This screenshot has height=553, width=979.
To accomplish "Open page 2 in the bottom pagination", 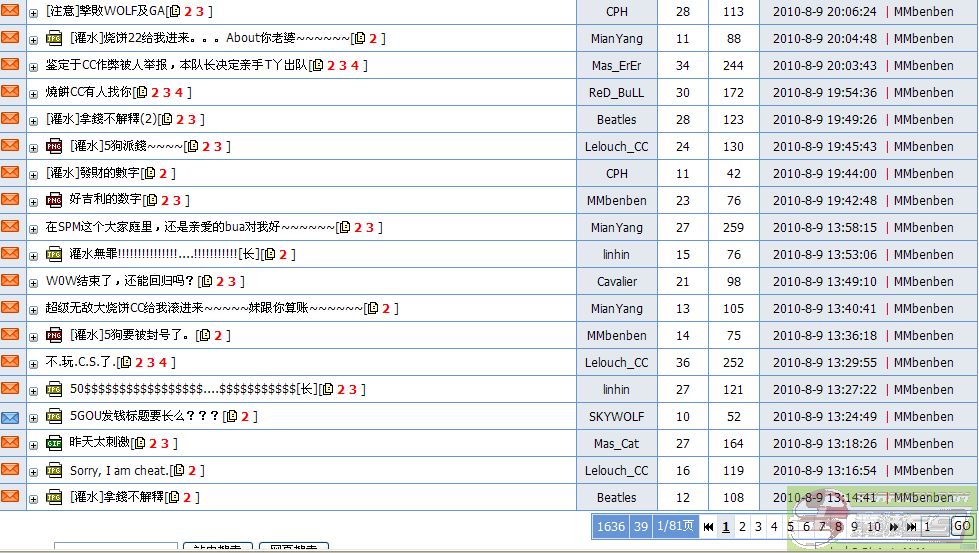I will coord(742,527).
